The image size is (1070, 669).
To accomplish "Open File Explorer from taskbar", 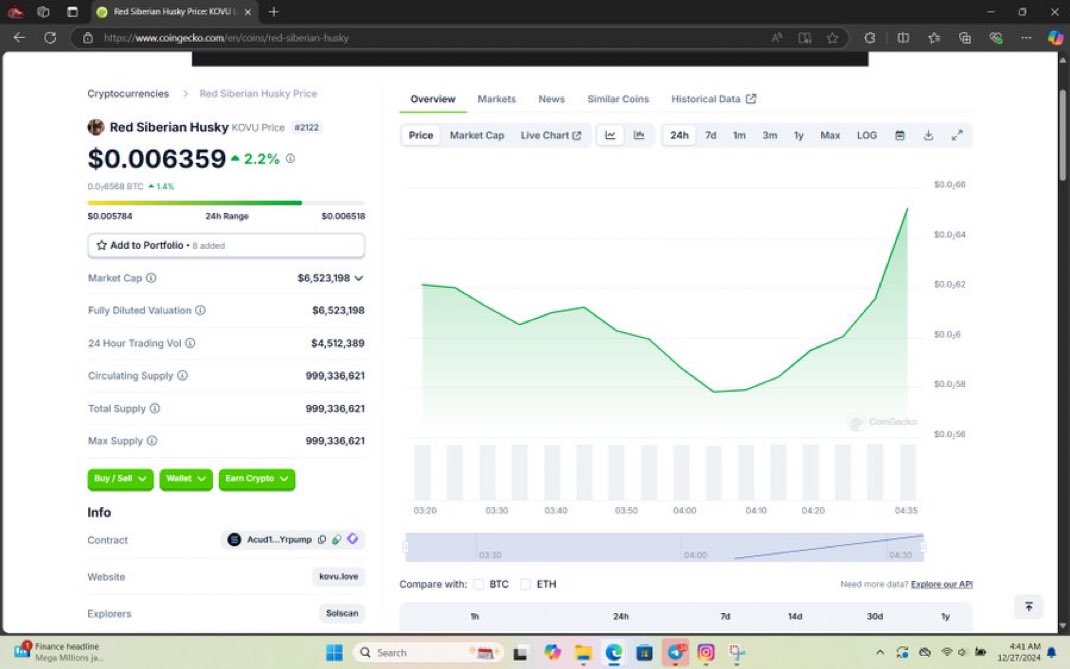I will (582, 653).
